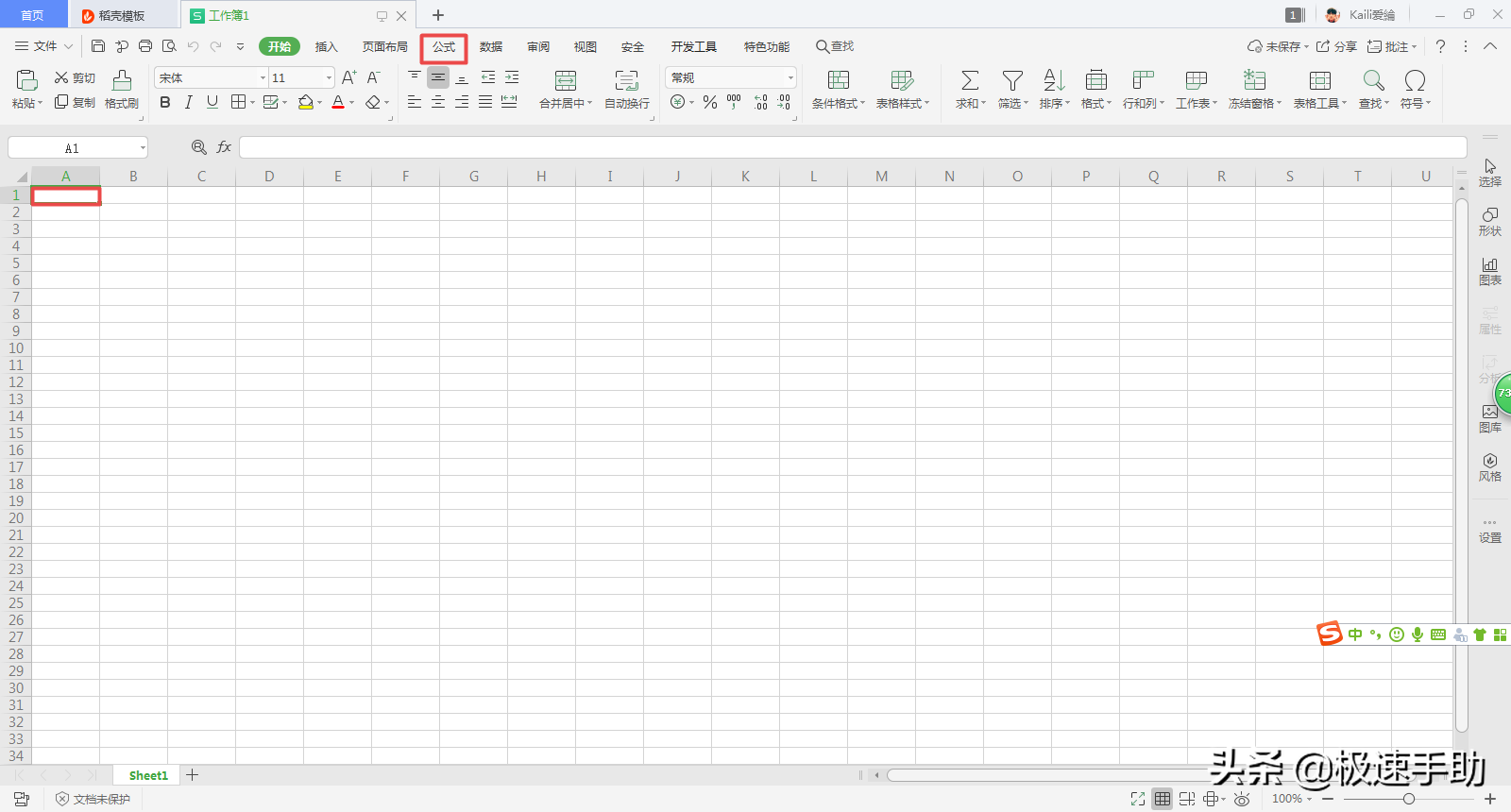Click the Decrease Decimal icon

coord(784,102)
